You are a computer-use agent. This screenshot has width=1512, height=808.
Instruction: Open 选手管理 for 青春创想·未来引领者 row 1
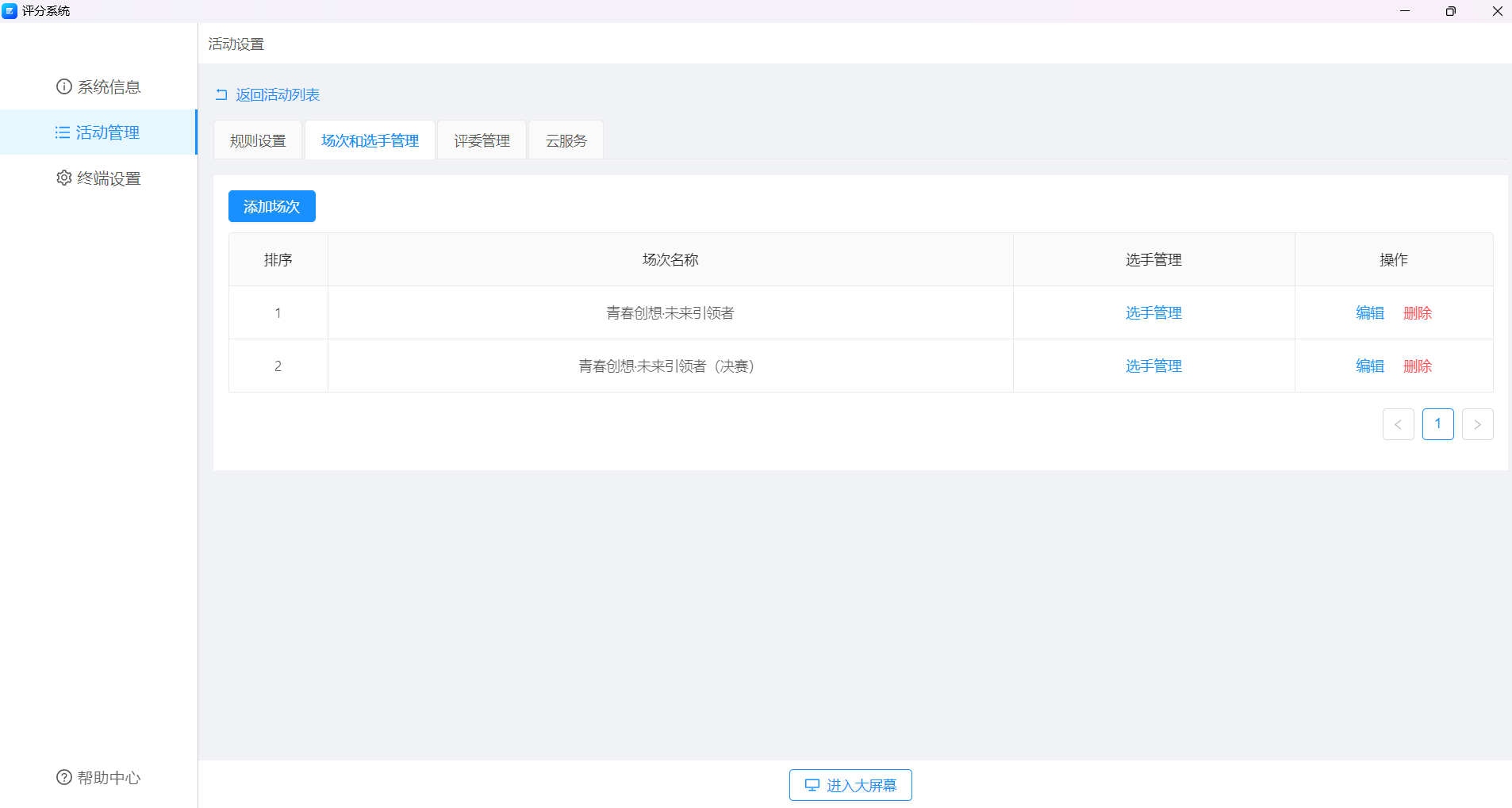1153,313
